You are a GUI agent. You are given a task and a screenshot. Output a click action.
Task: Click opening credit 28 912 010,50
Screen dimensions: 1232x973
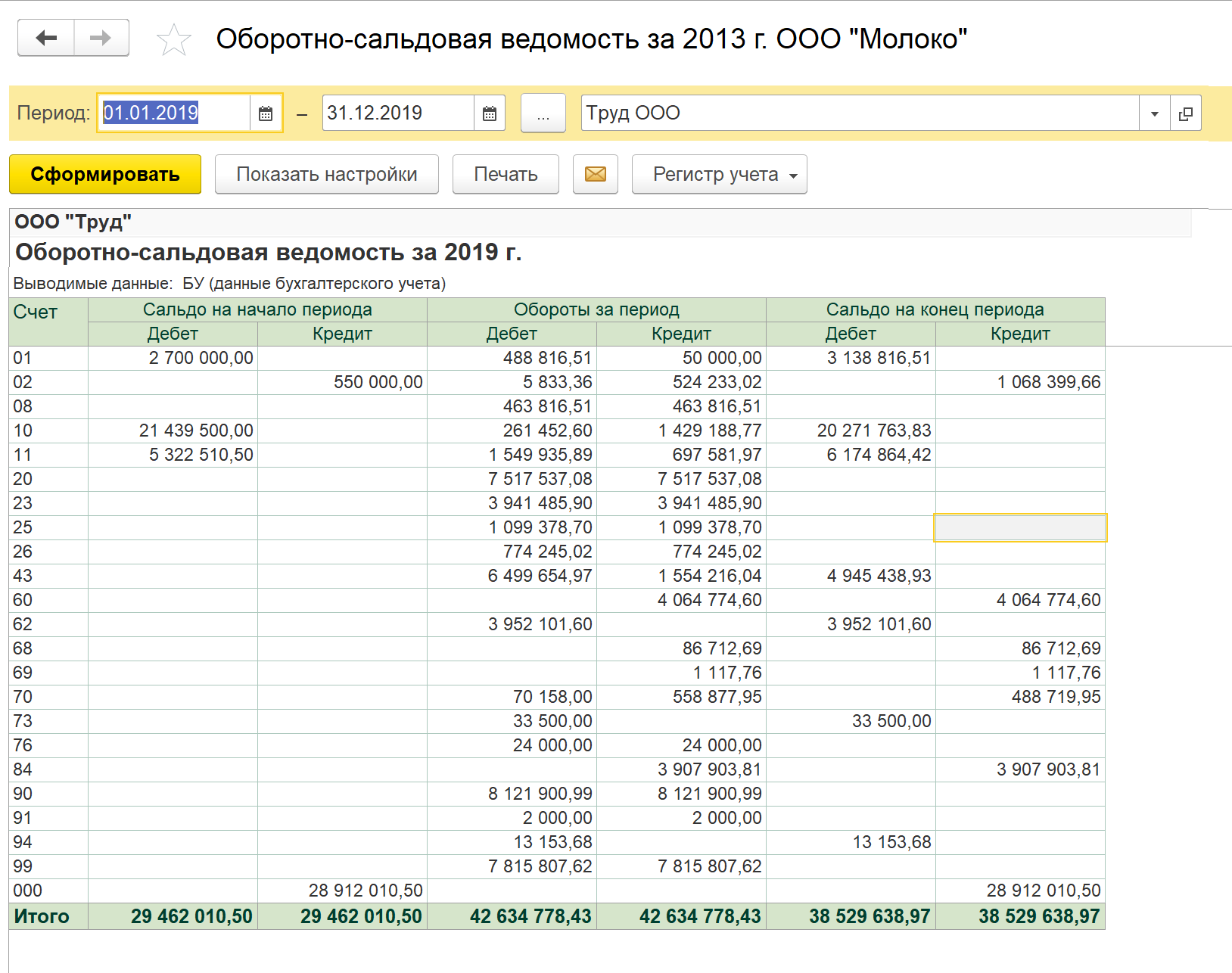(366, 891)
